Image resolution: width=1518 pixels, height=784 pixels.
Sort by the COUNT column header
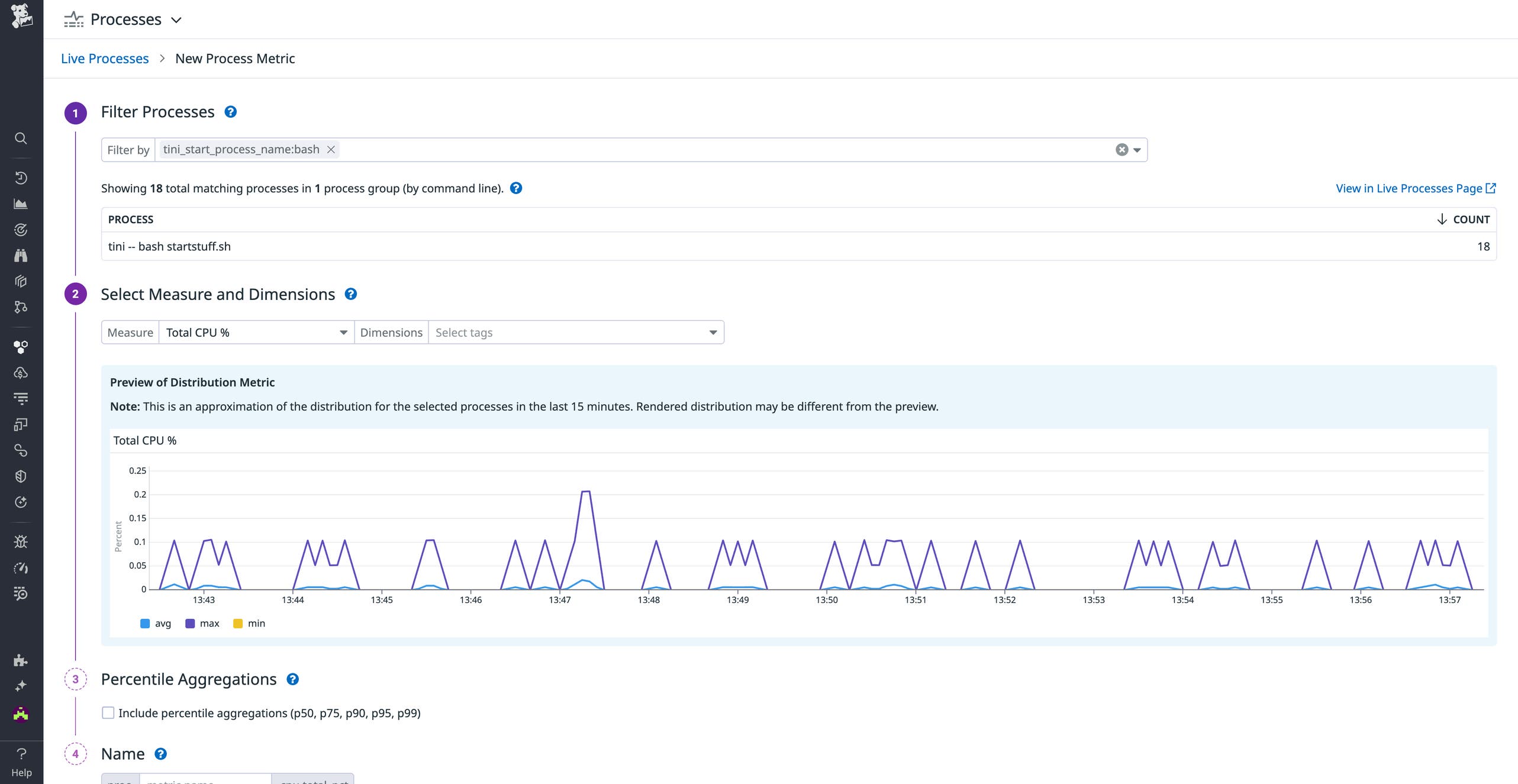1463,220
